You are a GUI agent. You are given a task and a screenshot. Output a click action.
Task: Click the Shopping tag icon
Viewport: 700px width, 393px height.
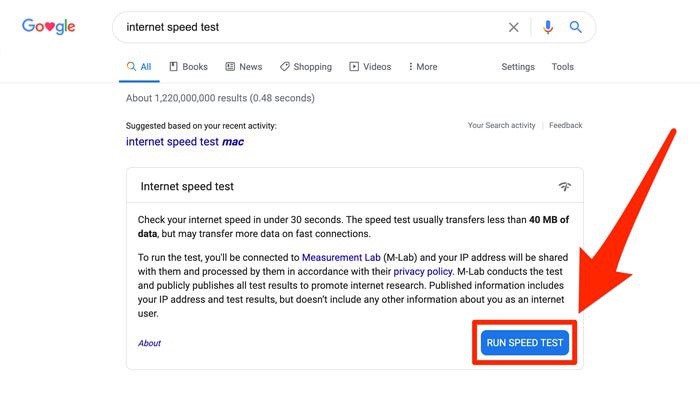click(284, 67)
